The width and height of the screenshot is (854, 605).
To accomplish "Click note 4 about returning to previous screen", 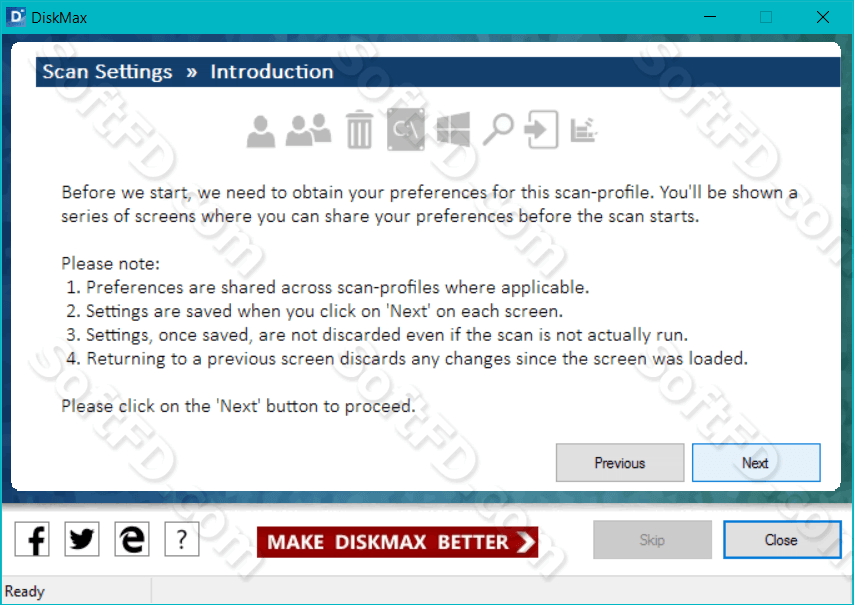I will (407, 359).
